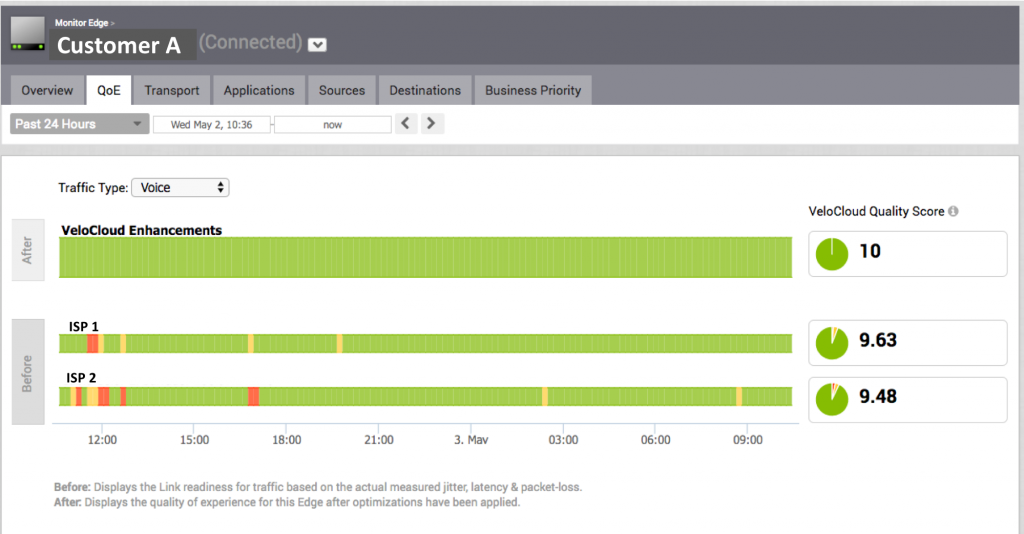
Task: Click the After section label
Action: point(28,250)
